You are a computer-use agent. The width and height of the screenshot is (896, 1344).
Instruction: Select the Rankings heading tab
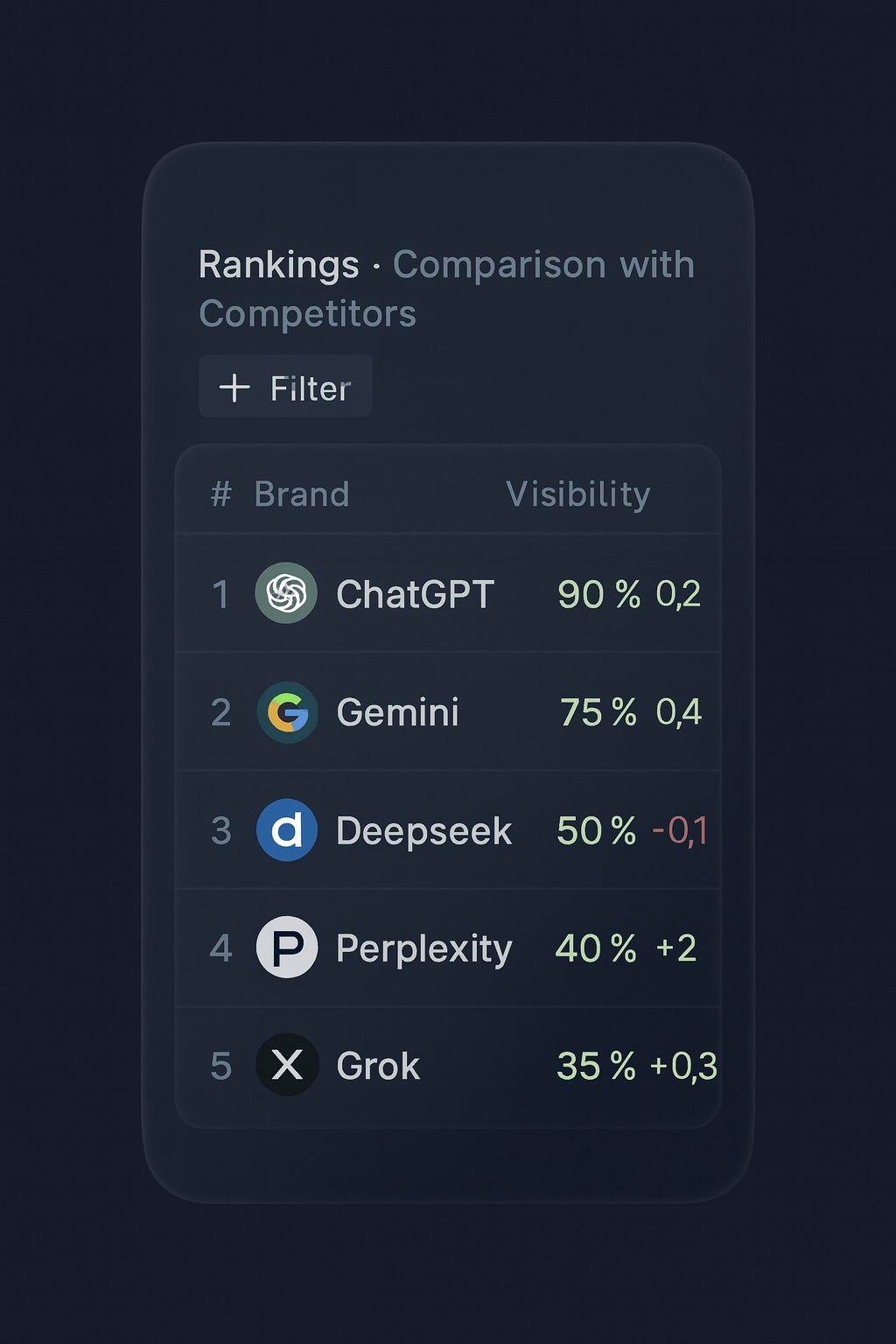click(278, 265)
